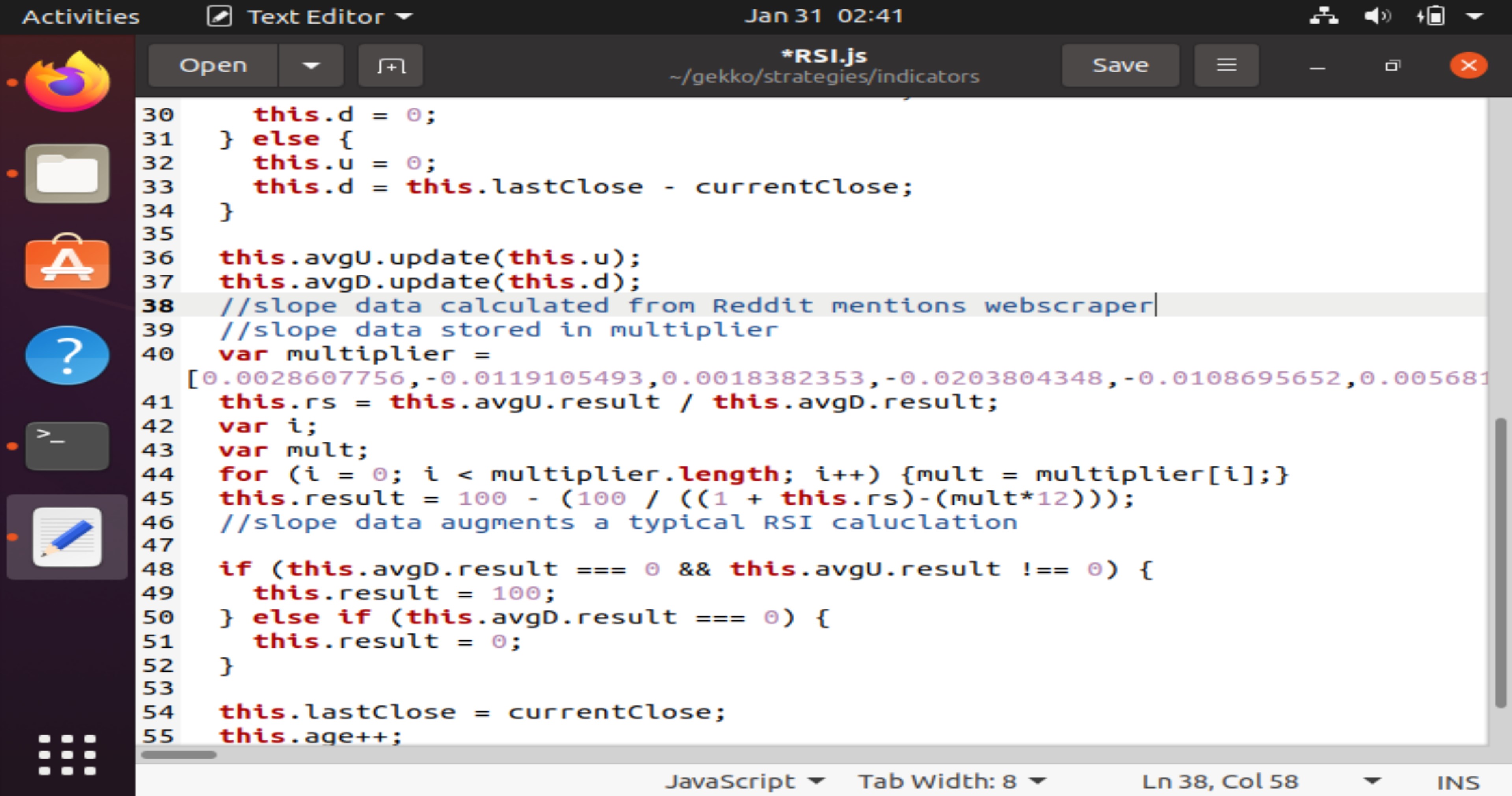Click the network icon in top bar
The width and height of the screenshot is (1512, 796).
(x=1324, y=16)
